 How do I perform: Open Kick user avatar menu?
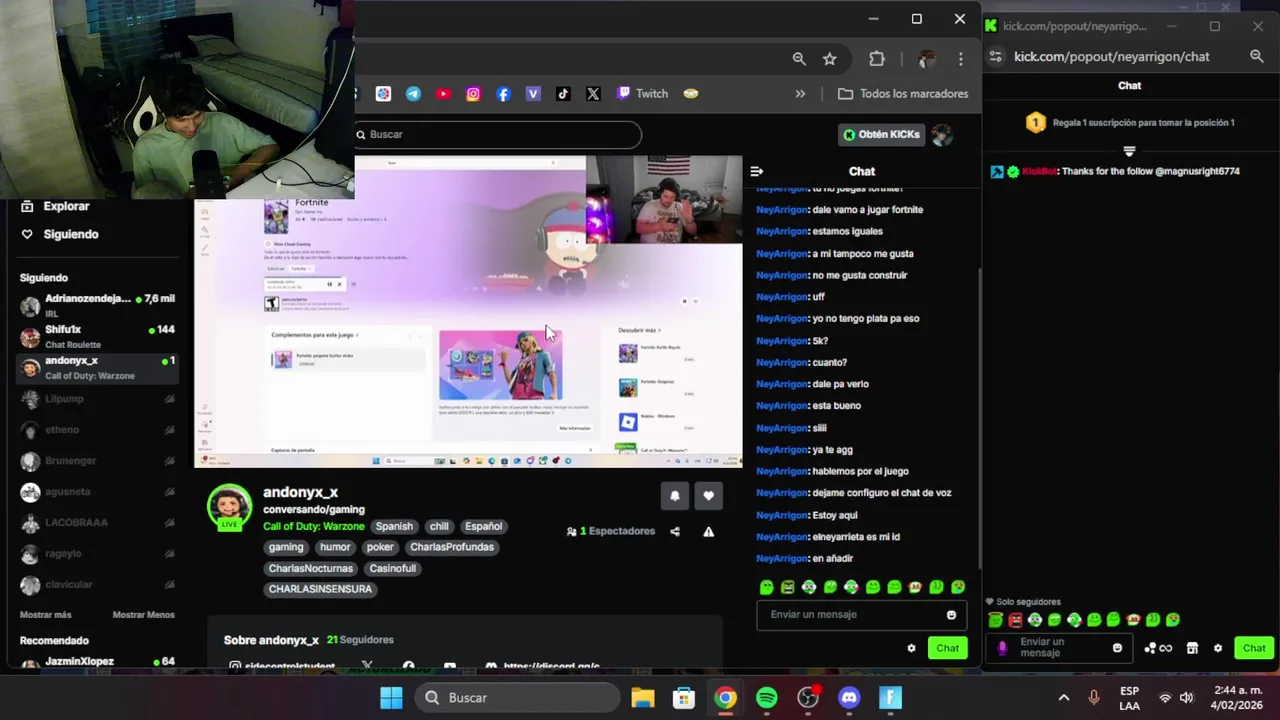click(x=942, y=134)
